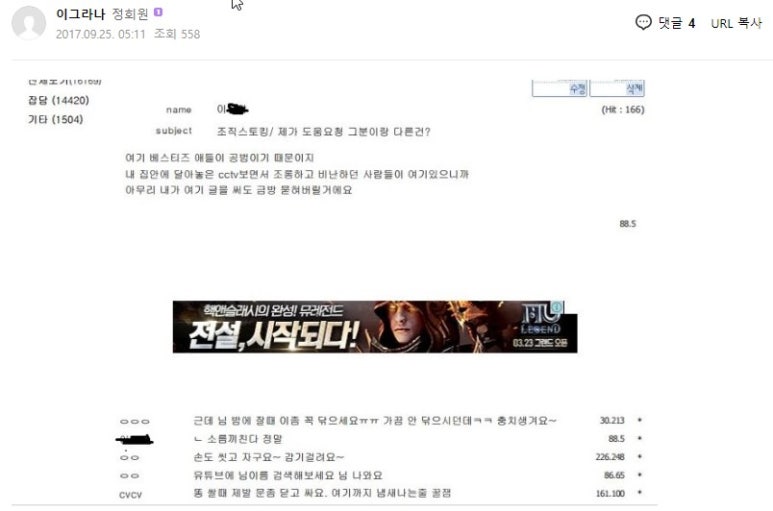Open the comment bubble icon near 댓글

click(x=643, y=23)
